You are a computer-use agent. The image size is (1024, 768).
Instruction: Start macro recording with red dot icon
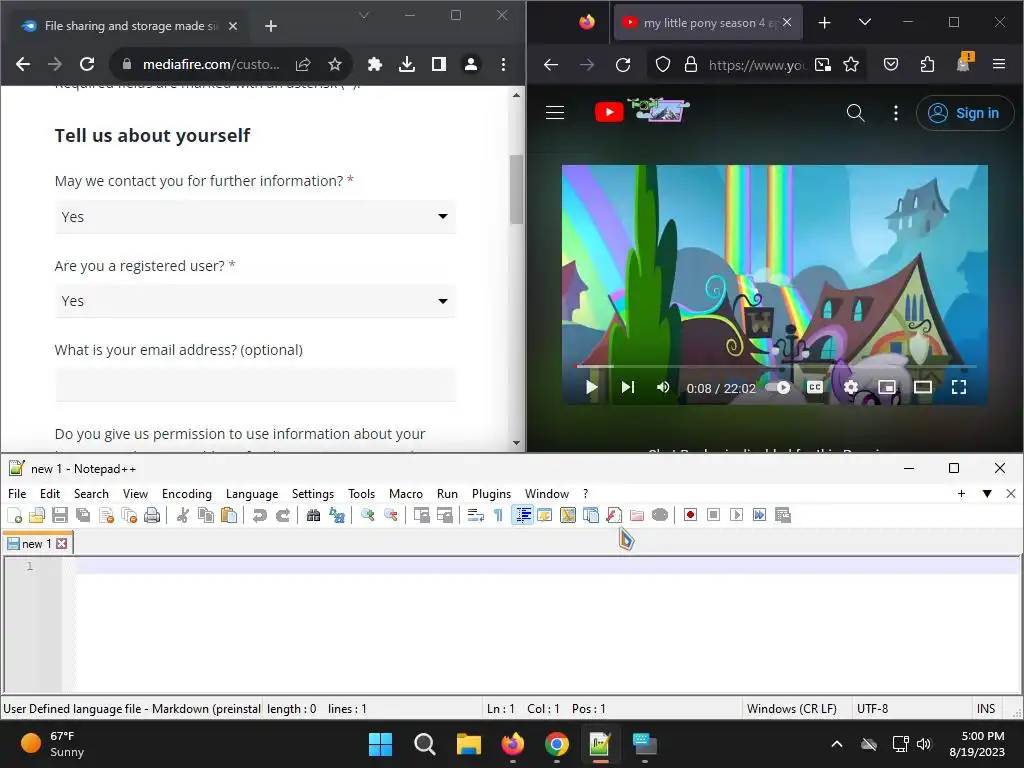[x=690, y=515]
